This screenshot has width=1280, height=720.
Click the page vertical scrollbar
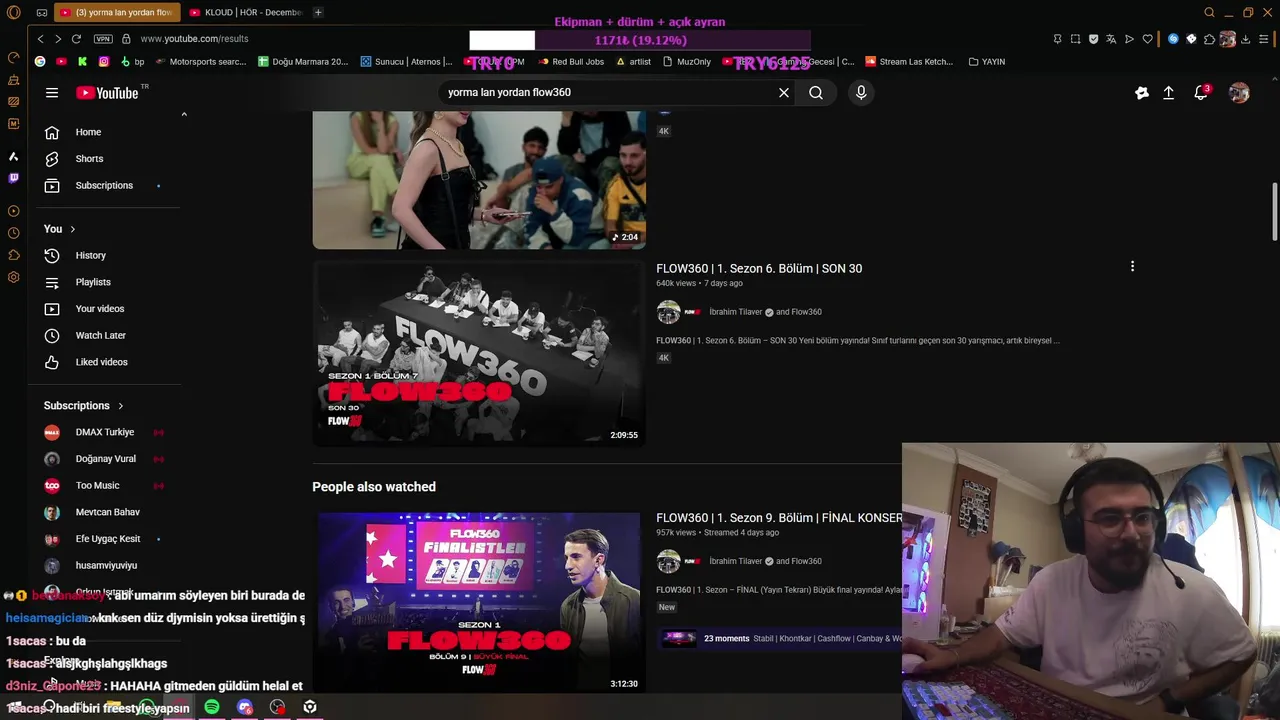pyautogui.click(x=1274, y=212)
